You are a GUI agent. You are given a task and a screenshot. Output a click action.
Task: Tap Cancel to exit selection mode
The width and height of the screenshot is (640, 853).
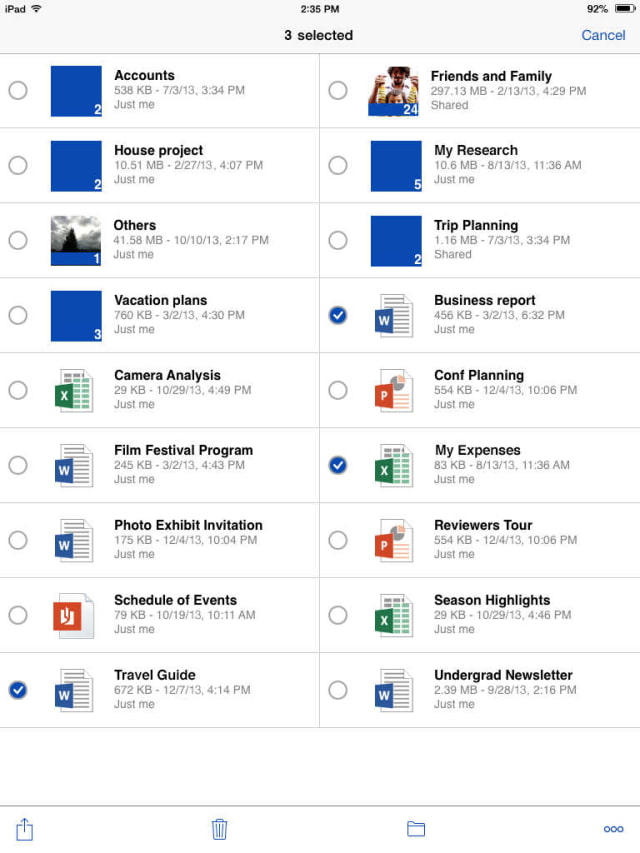603,35
